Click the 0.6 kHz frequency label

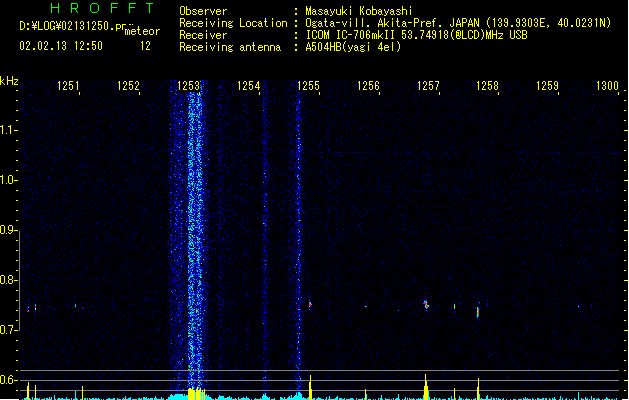click(x=8, y=380)
